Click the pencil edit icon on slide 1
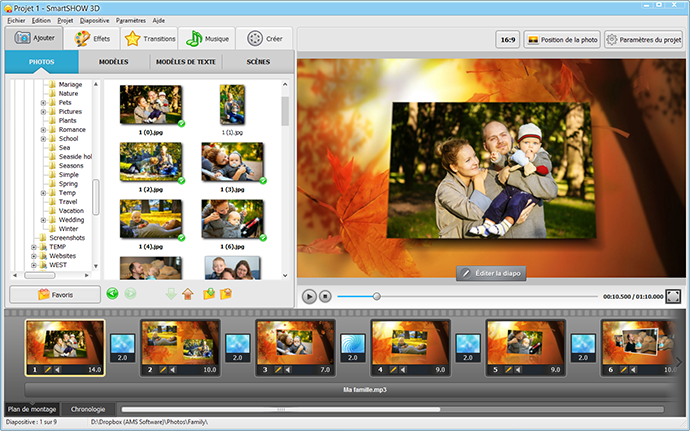 point(46,369)
